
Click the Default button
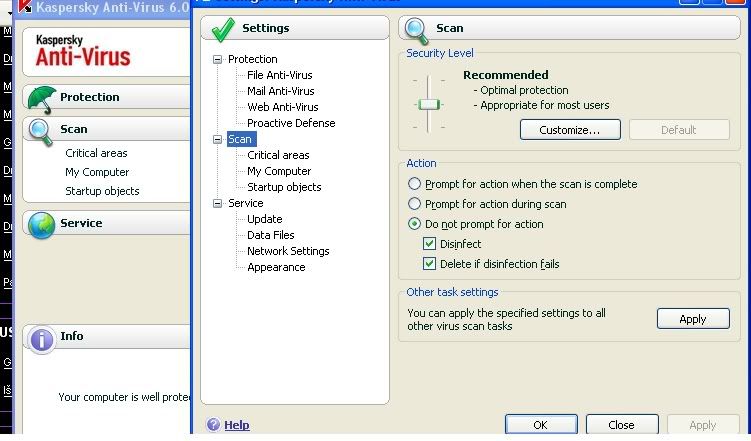click(679, 130)
